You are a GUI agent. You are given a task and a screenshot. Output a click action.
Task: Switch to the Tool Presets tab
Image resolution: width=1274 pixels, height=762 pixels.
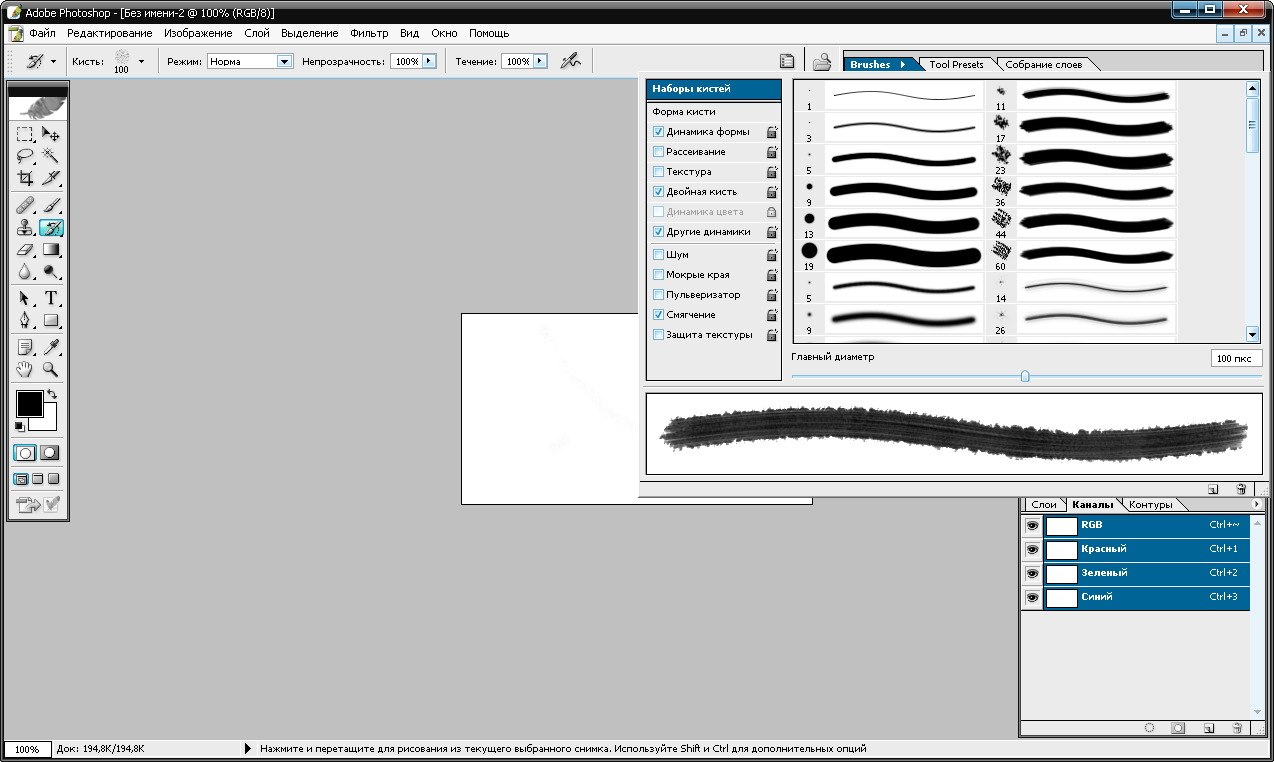[956, 65]
